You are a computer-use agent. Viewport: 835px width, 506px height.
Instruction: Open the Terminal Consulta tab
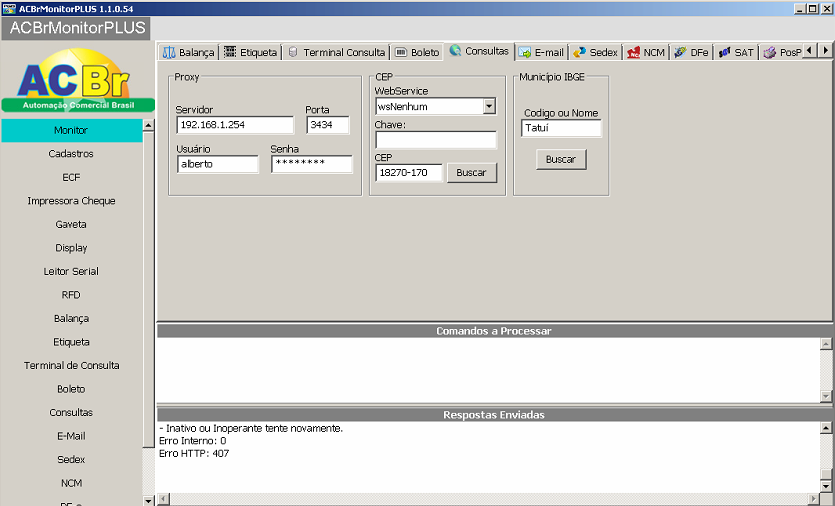click(337, 52)
